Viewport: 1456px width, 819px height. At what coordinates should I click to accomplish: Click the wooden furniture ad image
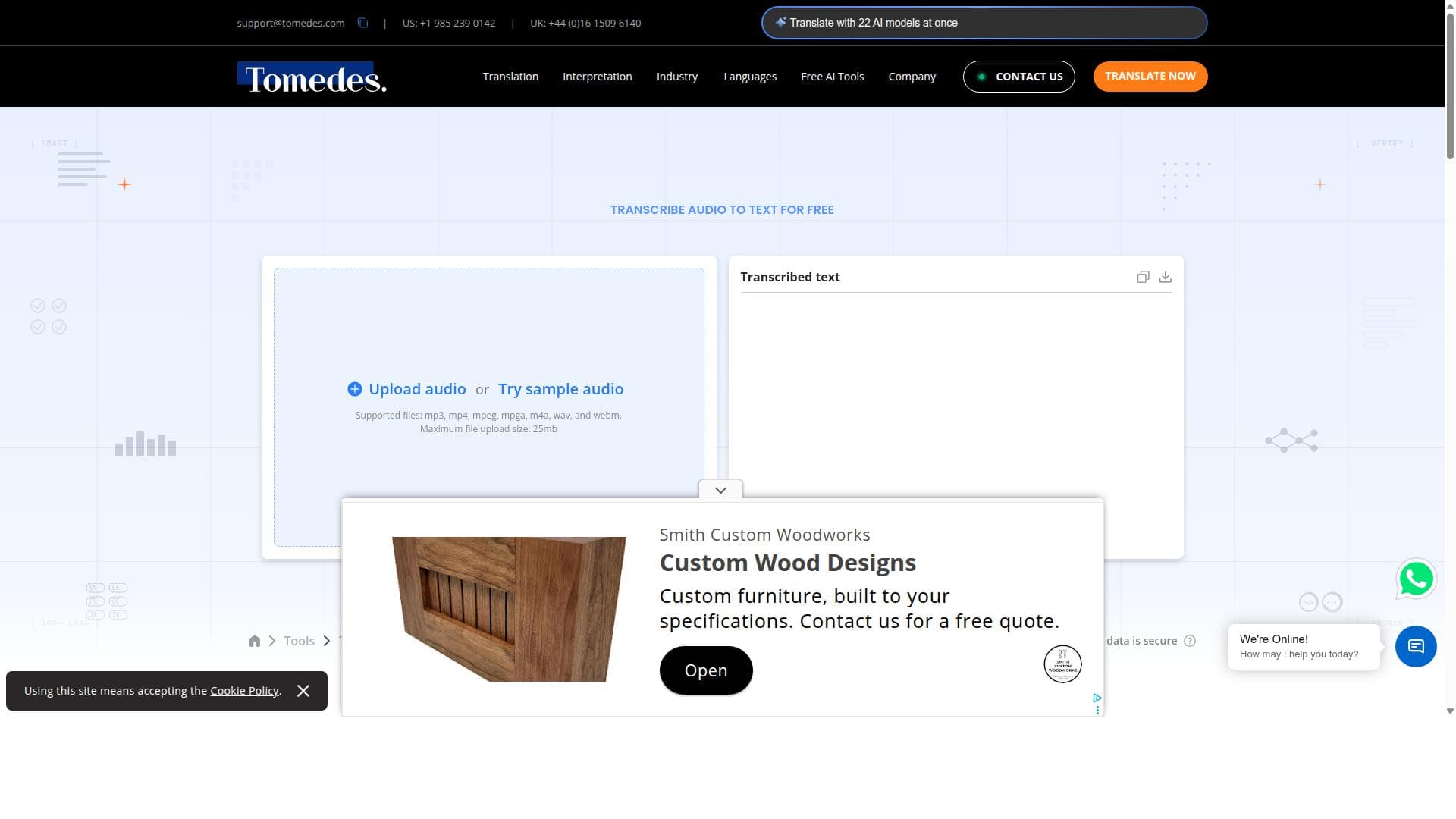pyautogui.click(x=509, y=609)
